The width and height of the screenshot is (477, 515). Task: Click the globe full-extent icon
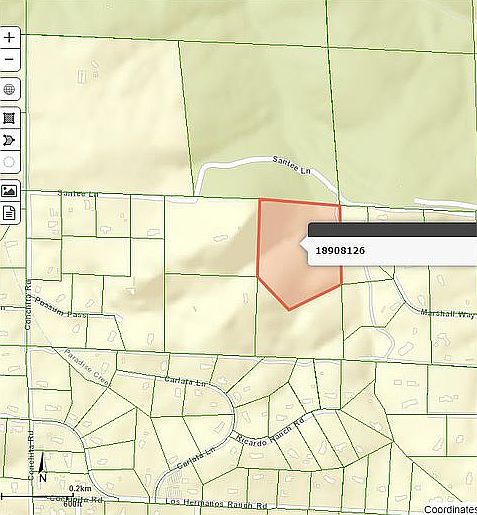9,89
